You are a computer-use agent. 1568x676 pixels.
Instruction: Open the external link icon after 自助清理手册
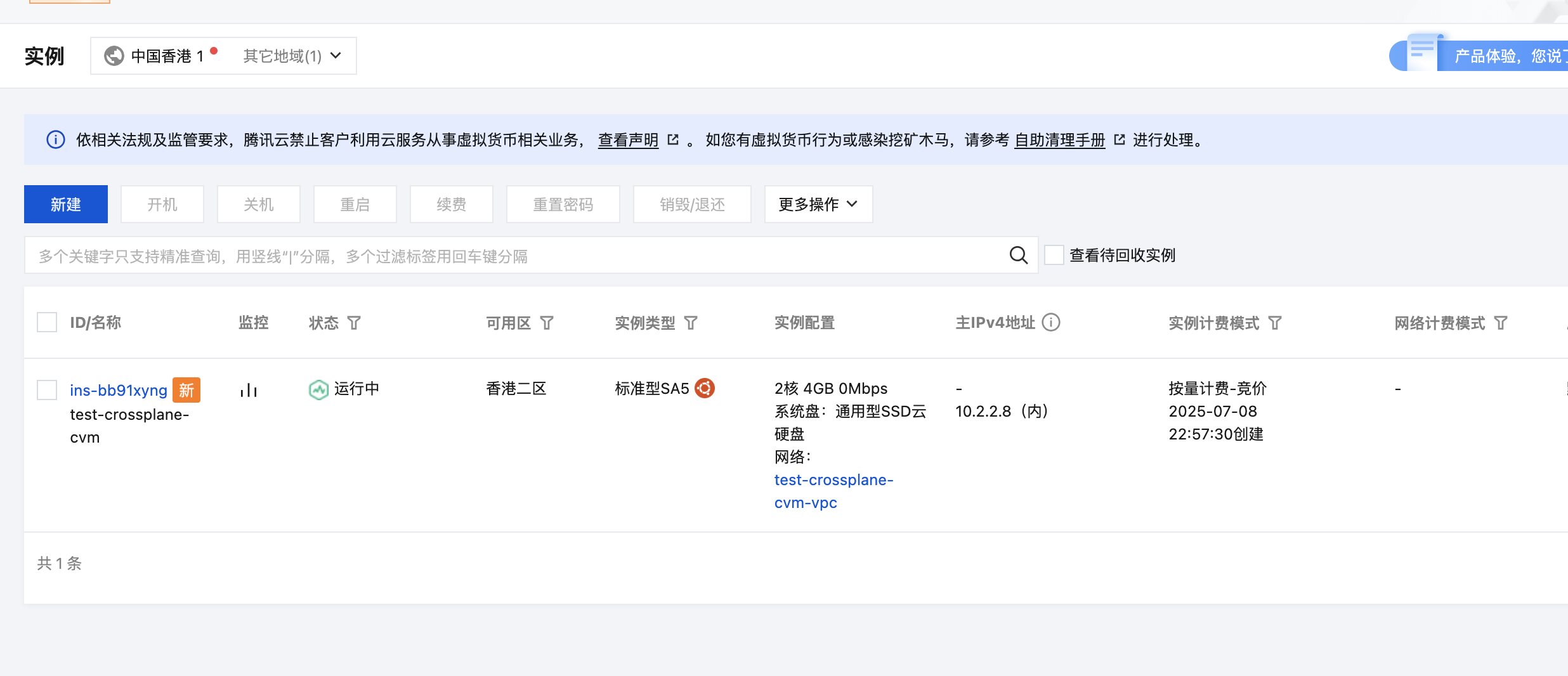(x=1120, y=140)
